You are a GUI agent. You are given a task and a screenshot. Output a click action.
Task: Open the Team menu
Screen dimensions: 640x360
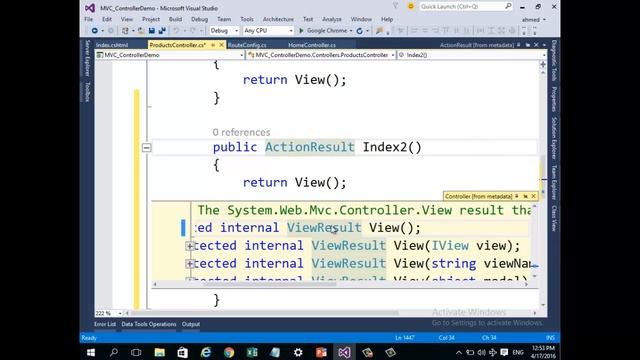click(224, 19)
